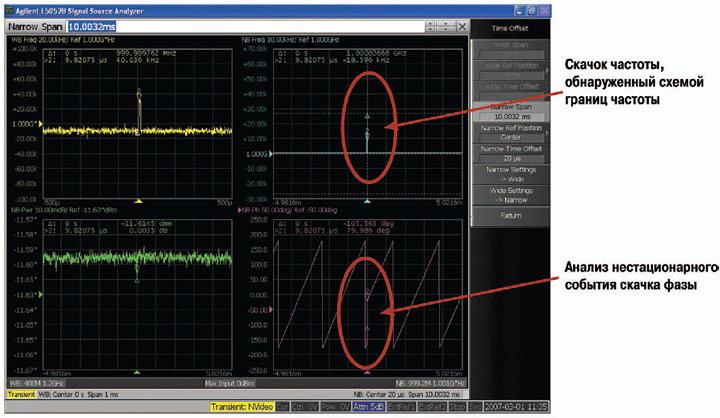Click the Max Input 0dBm label
This screenshot has height=418, width=720.
tap(230, 383)
